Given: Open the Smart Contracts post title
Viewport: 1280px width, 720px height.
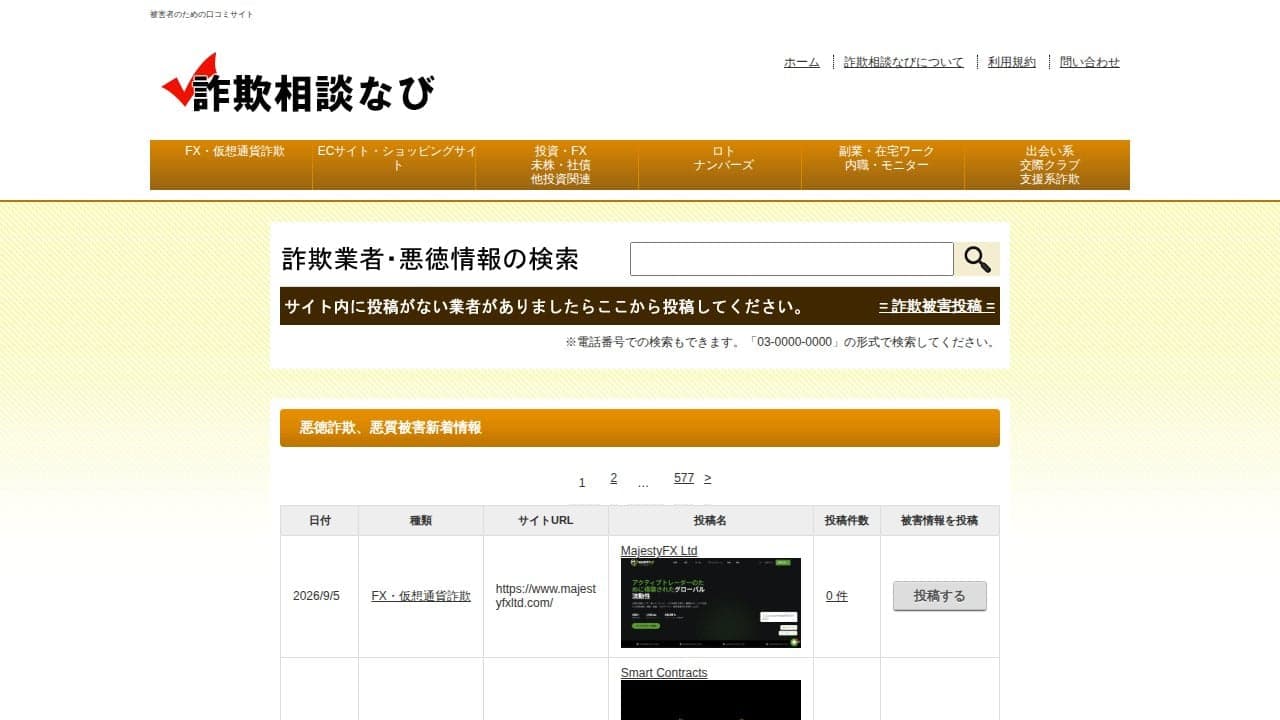Looking at the screenshot, I should pos(664,673).
